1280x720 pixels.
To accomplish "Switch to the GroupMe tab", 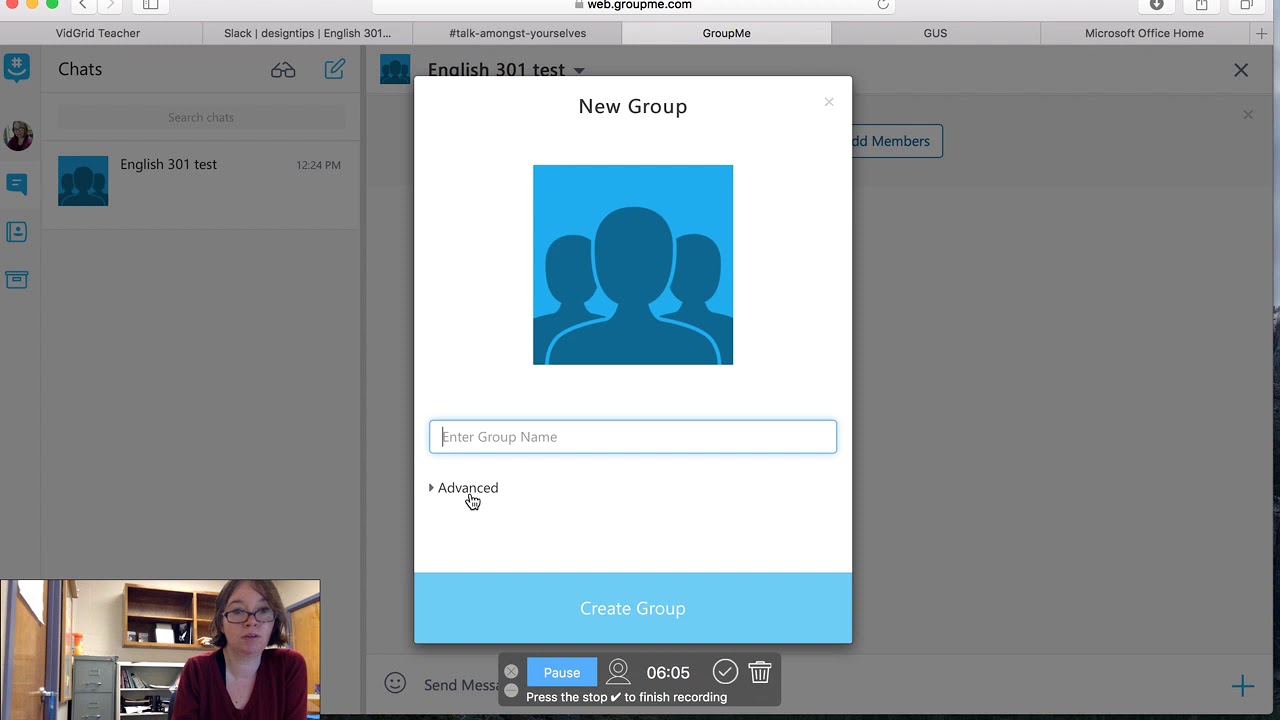I will 726,33.
